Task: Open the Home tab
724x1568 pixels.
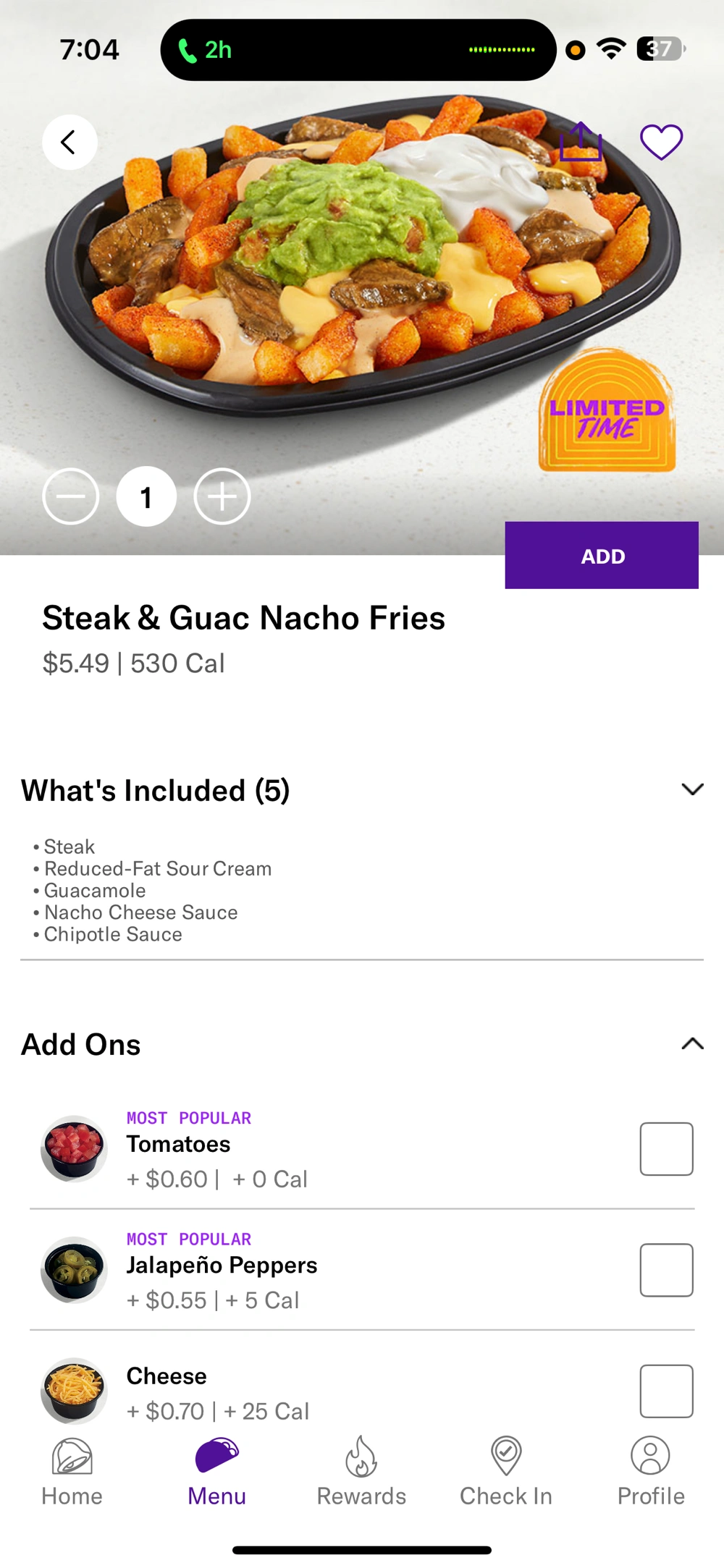Action: coord(72,1470)
